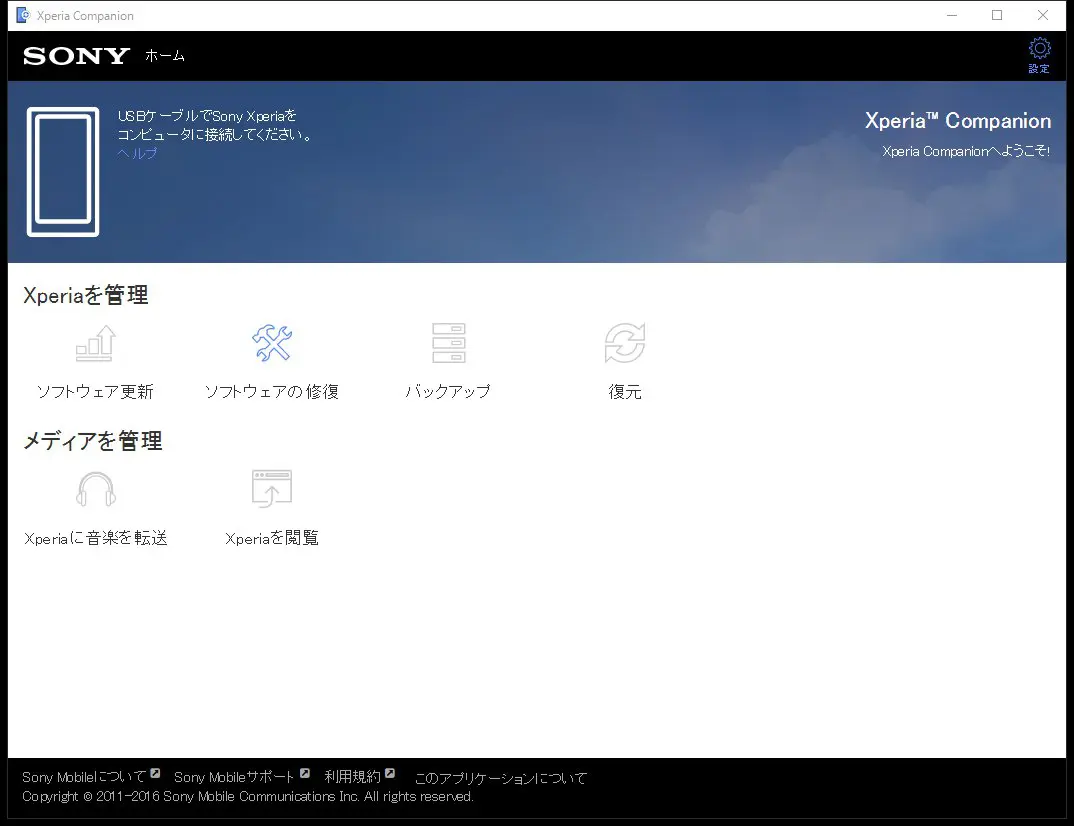The height and width of the screenshot is (826, 1074).
Task: Minimize the Xperia Companion window
Action: point(951,15)
